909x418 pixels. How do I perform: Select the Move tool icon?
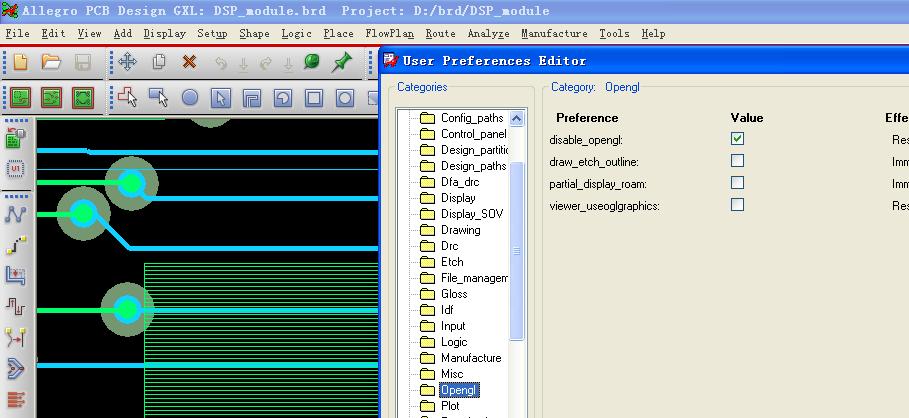point(127,62)
